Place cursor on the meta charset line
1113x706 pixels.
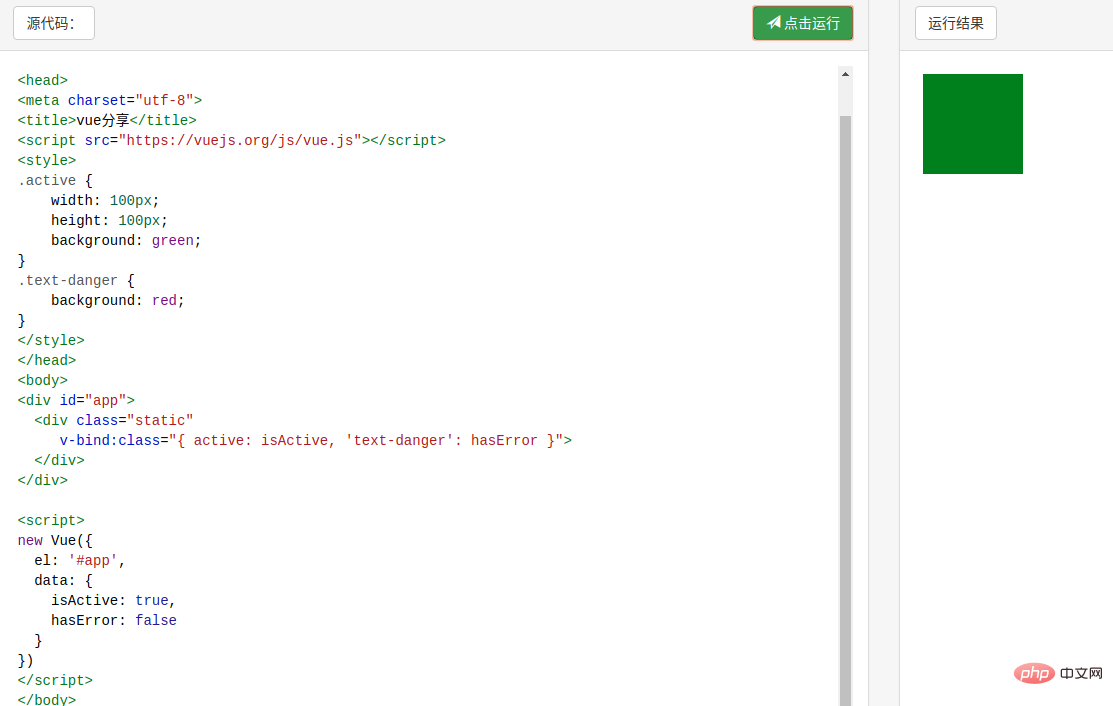[110, 100]
